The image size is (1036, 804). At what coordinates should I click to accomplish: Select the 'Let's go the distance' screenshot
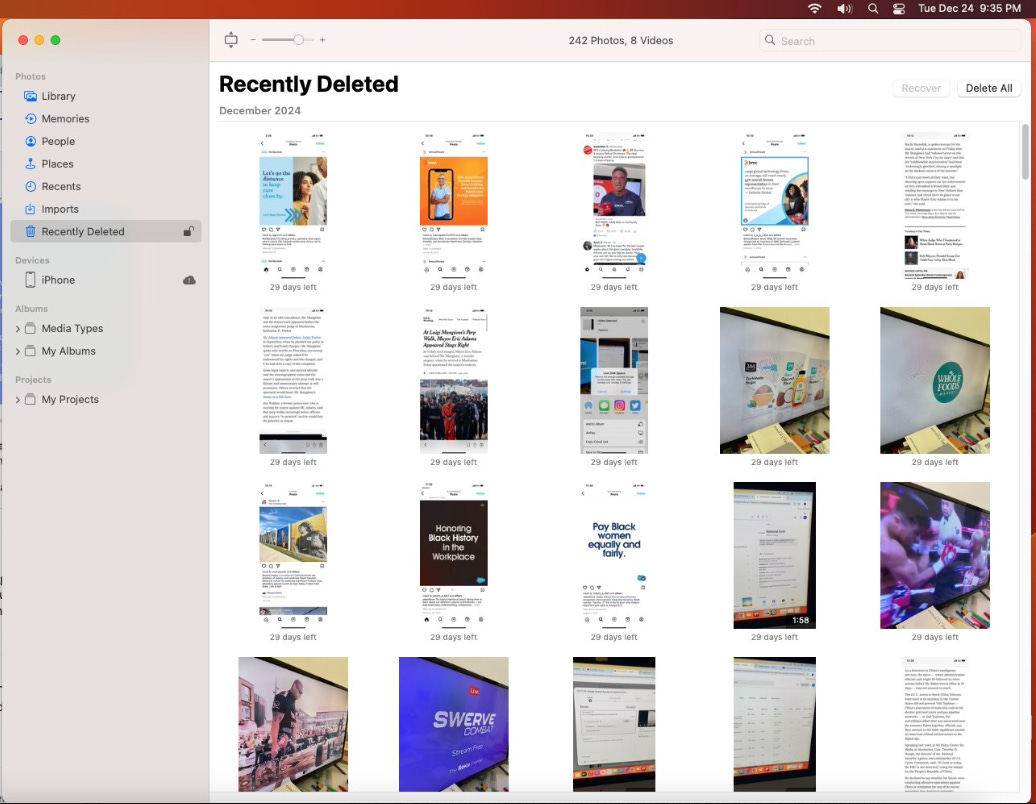(x=293, y=205)
